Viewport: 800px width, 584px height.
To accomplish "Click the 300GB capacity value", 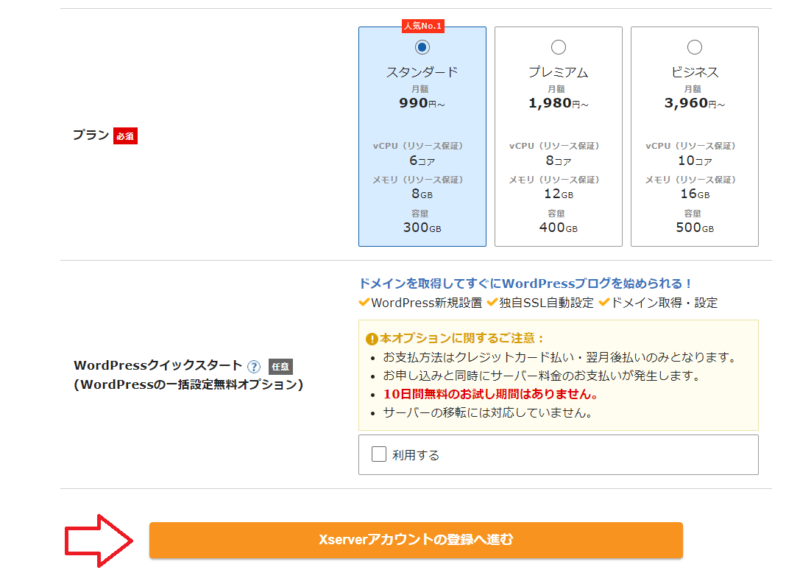I will 422,227.
